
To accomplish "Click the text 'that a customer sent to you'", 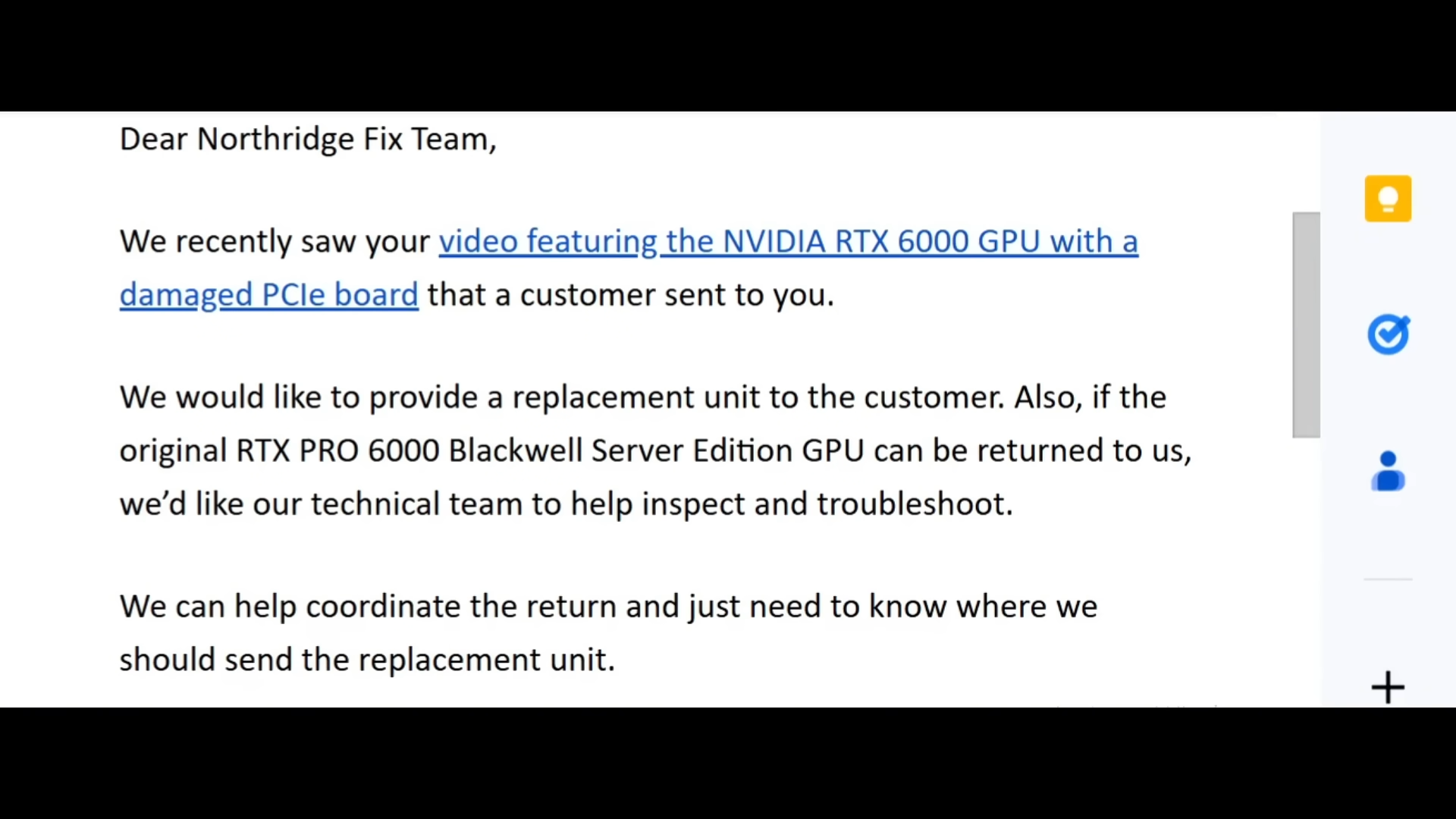I will [x=628, y=295].
